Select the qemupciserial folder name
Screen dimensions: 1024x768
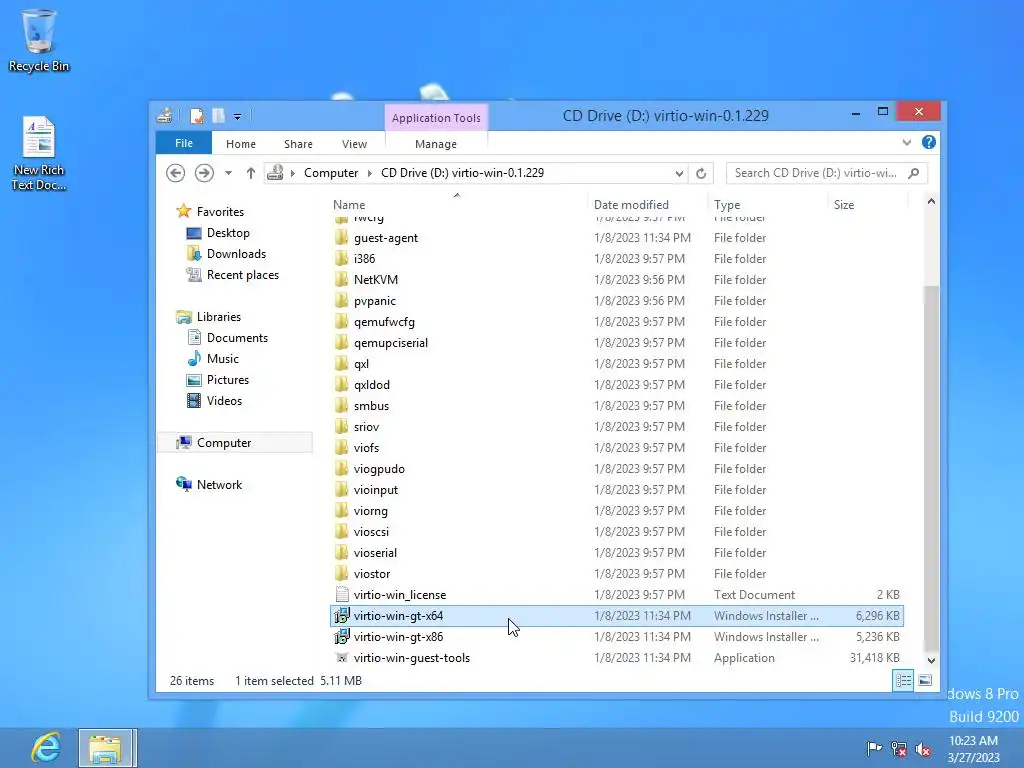point(391,343)
